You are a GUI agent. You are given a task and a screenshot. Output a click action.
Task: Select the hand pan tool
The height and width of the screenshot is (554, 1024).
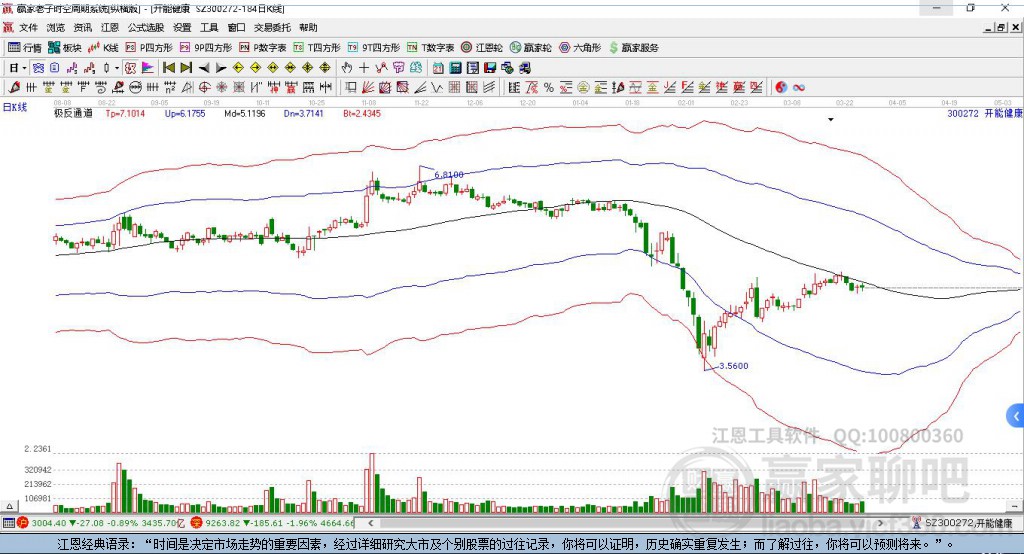coord(347,68)
